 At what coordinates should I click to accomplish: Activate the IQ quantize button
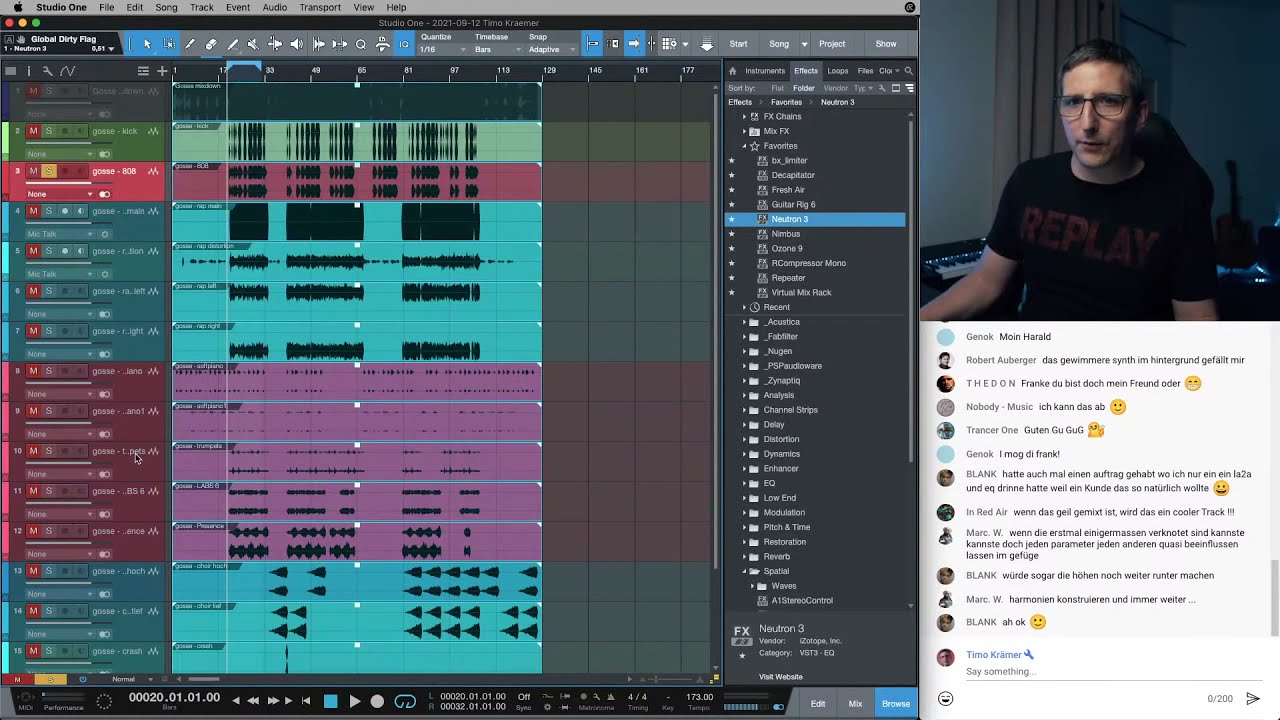tap(404, 44)
